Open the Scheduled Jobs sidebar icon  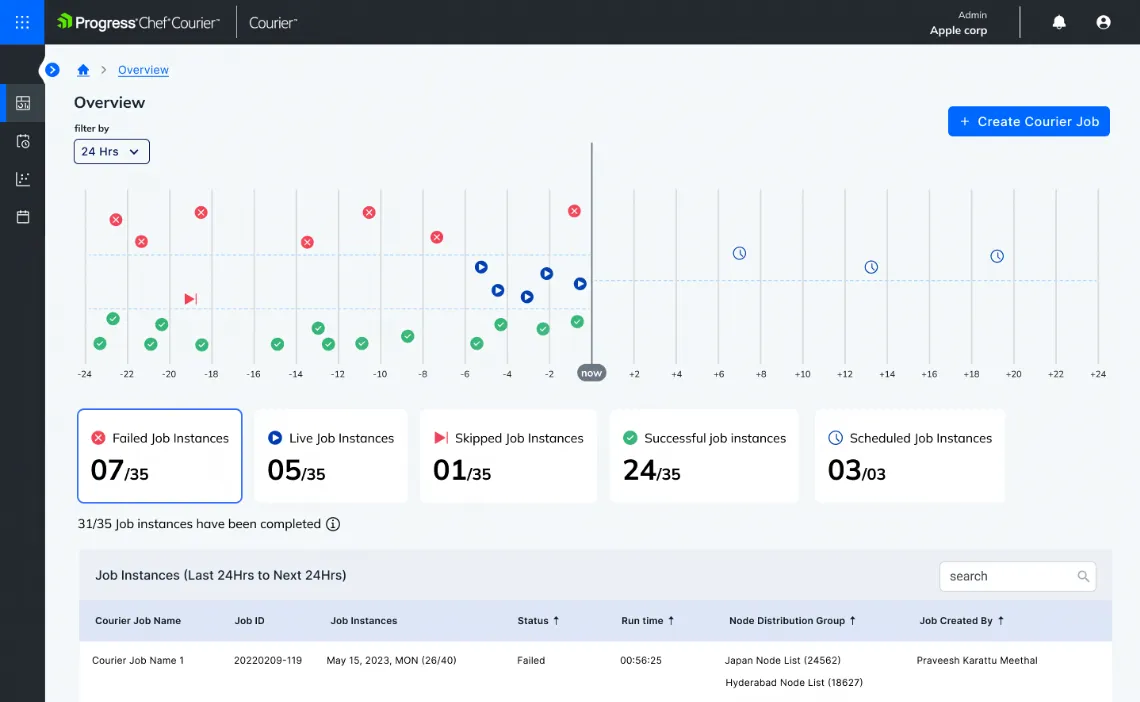[x=21, y=141]
